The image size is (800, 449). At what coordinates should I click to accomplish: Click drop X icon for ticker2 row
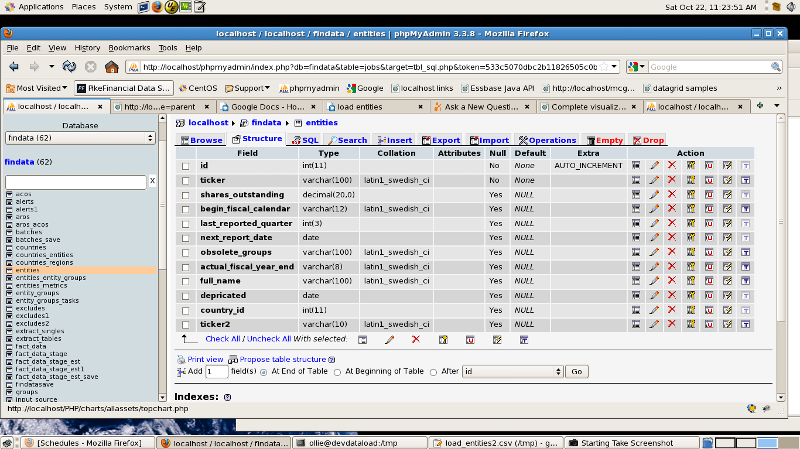[x=672, y=324]
